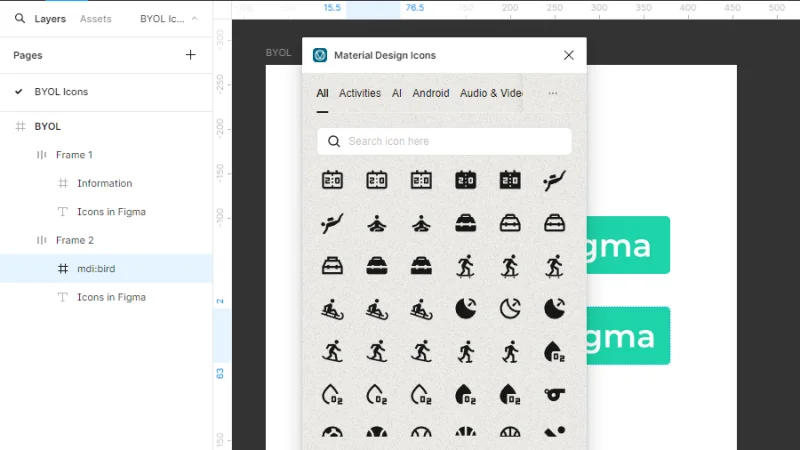Focus the 'Search icon here' field
The width and height of the screenshot is (800, 450).
(444, 141)
